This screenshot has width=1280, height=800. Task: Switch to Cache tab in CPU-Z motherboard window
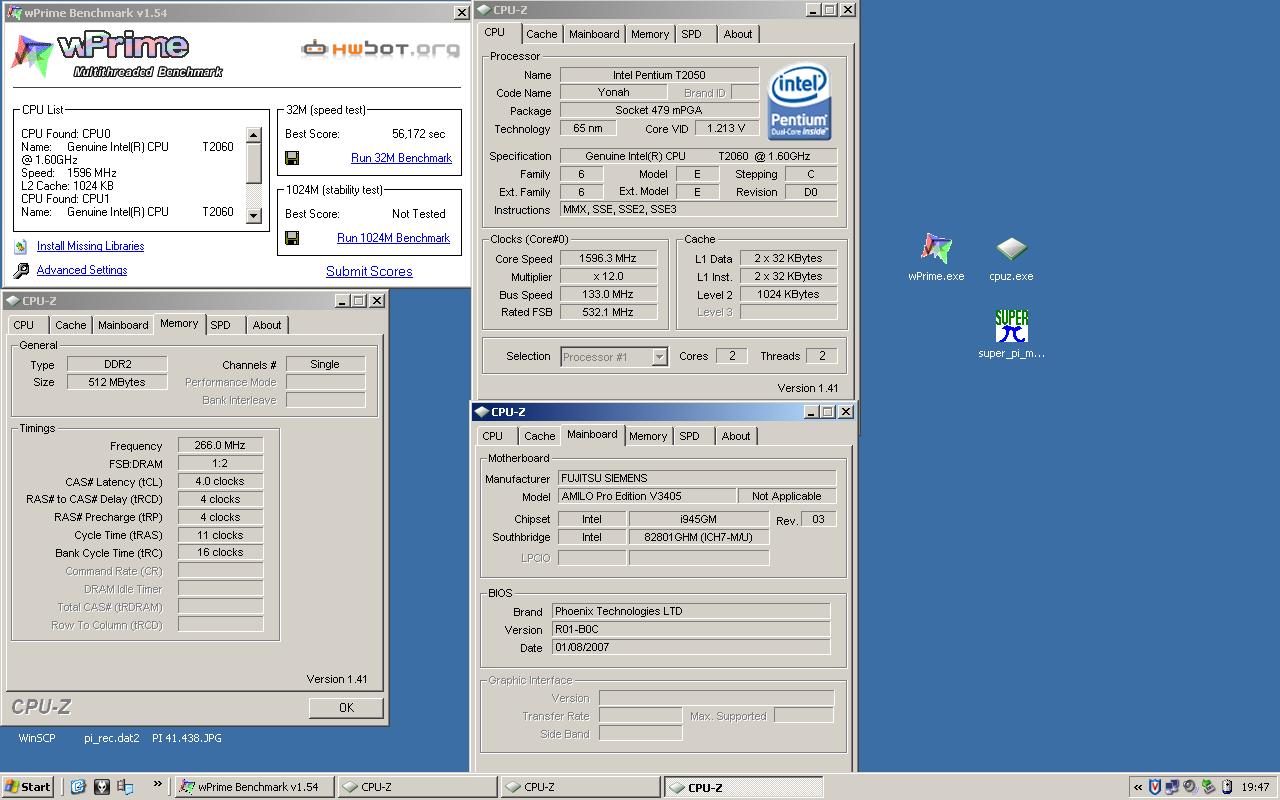539,436
